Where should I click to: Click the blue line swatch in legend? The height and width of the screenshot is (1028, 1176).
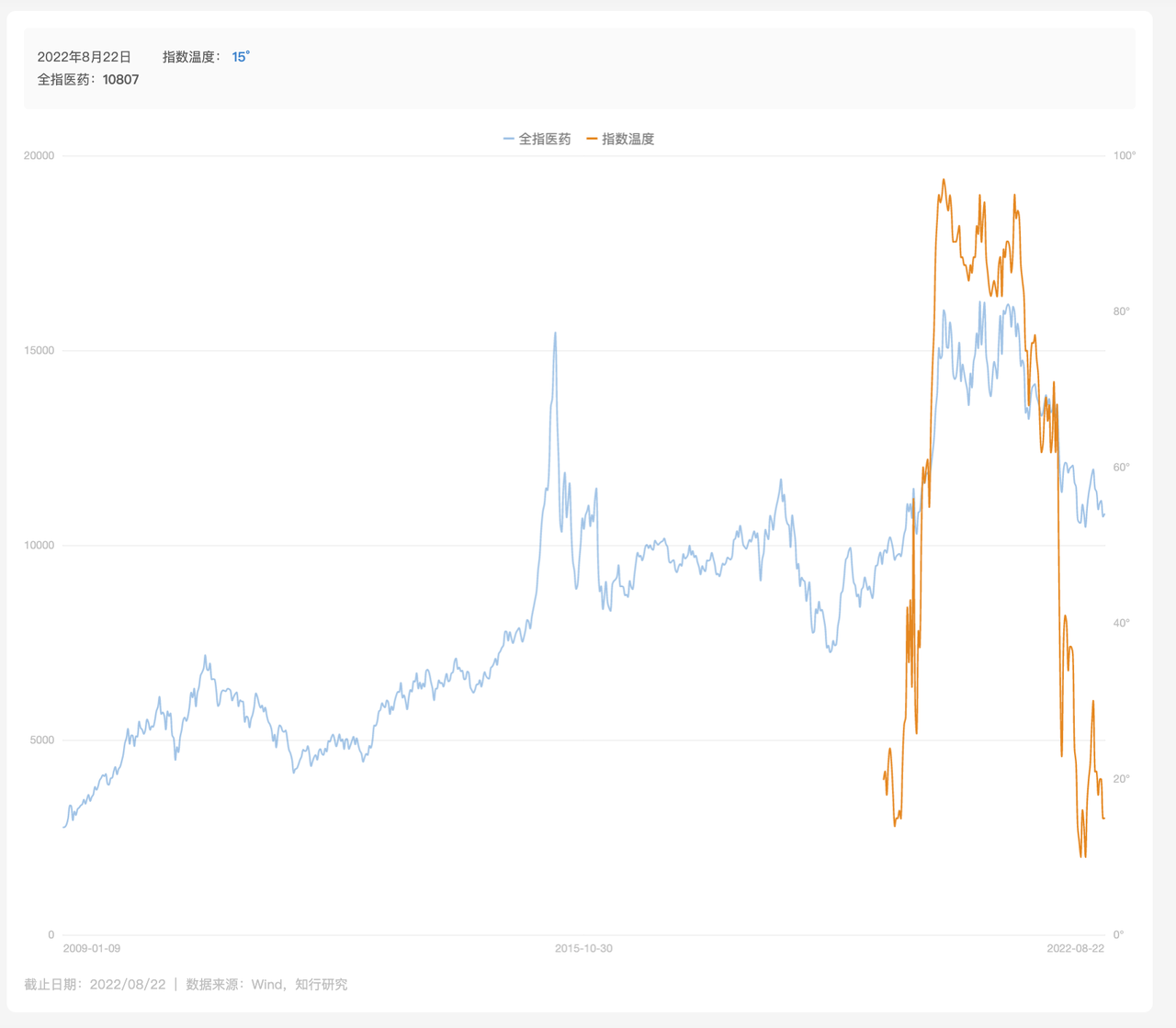pyautogui.click(x=509, y=140)
